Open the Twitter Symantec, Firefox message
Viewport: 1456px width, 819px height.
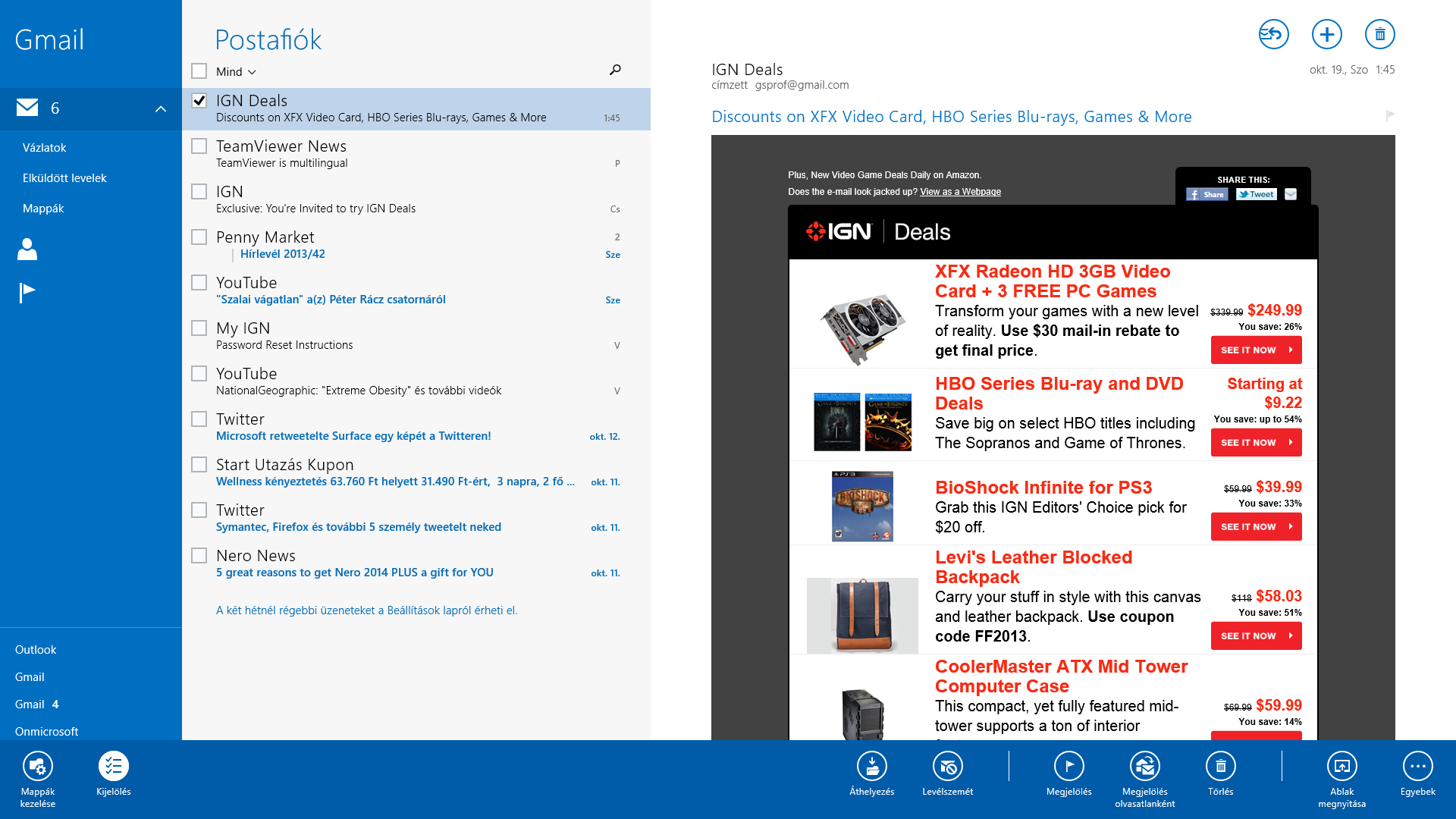point(416,519)
